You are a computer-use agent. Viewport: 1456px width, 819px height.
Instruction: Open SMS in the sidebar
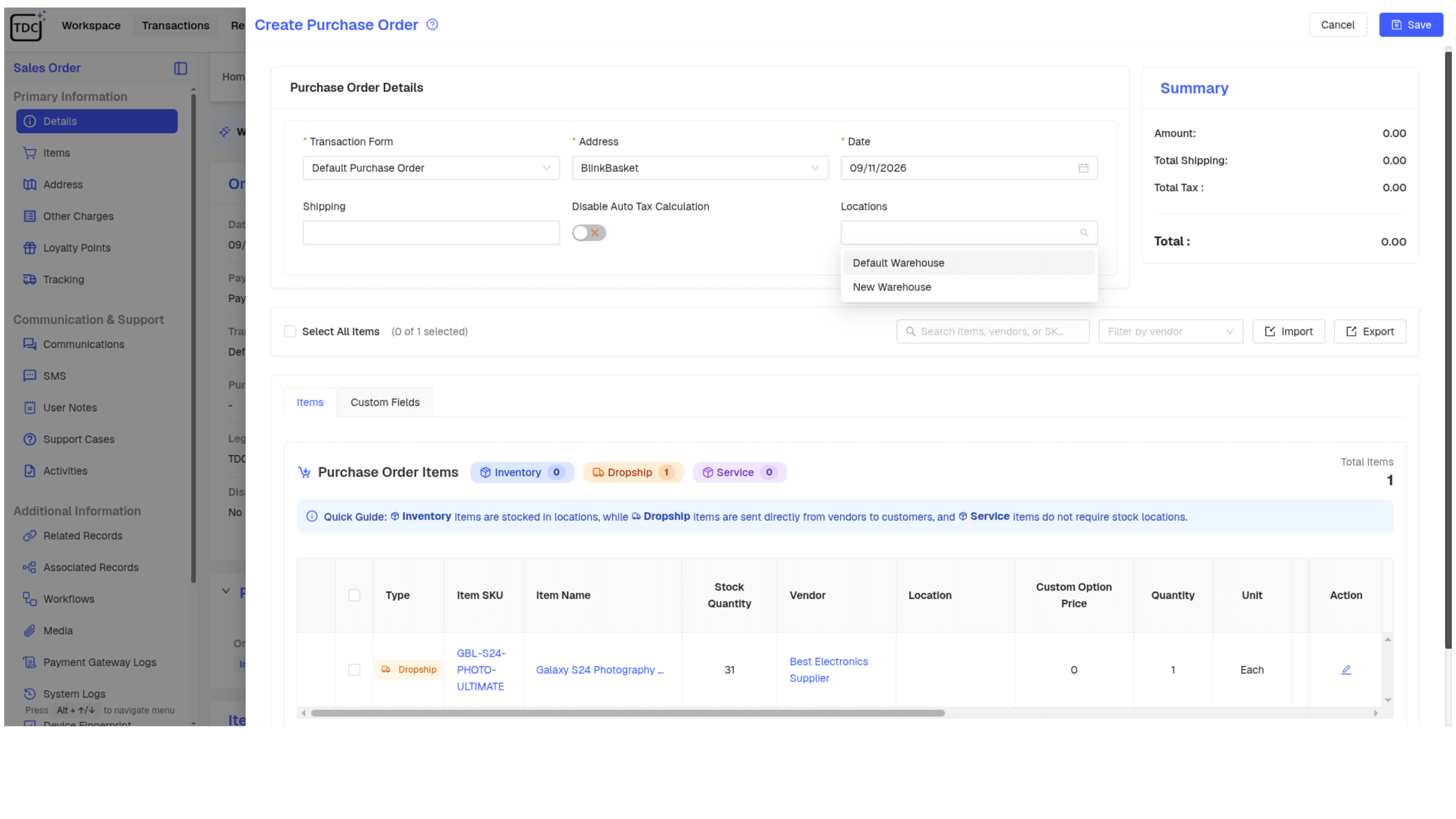[x=97, y=376]
